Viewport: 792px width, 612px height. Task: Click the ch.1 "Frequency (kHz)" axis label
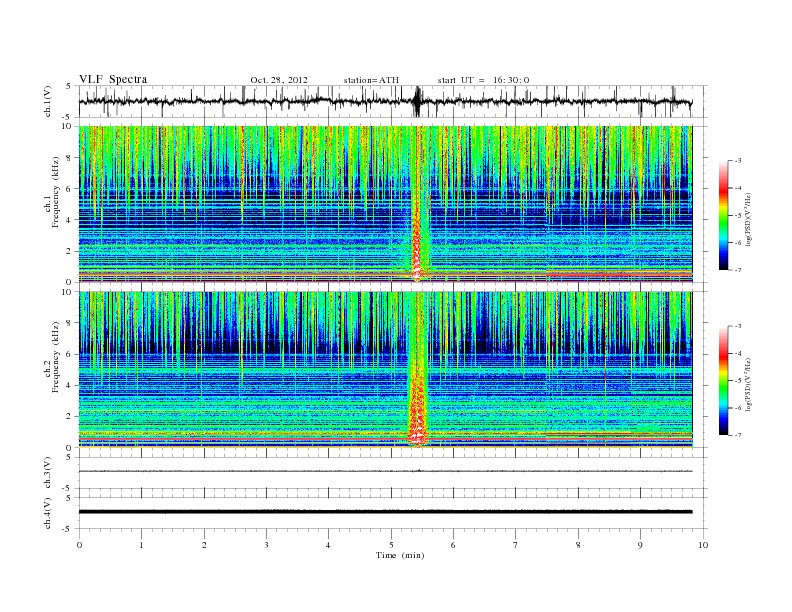point(56,192)
